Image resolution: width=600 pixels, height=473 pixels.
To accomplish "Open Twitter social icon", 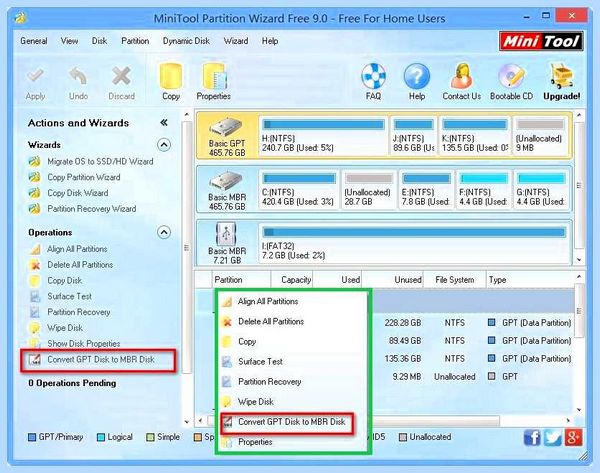I will 553,438.
